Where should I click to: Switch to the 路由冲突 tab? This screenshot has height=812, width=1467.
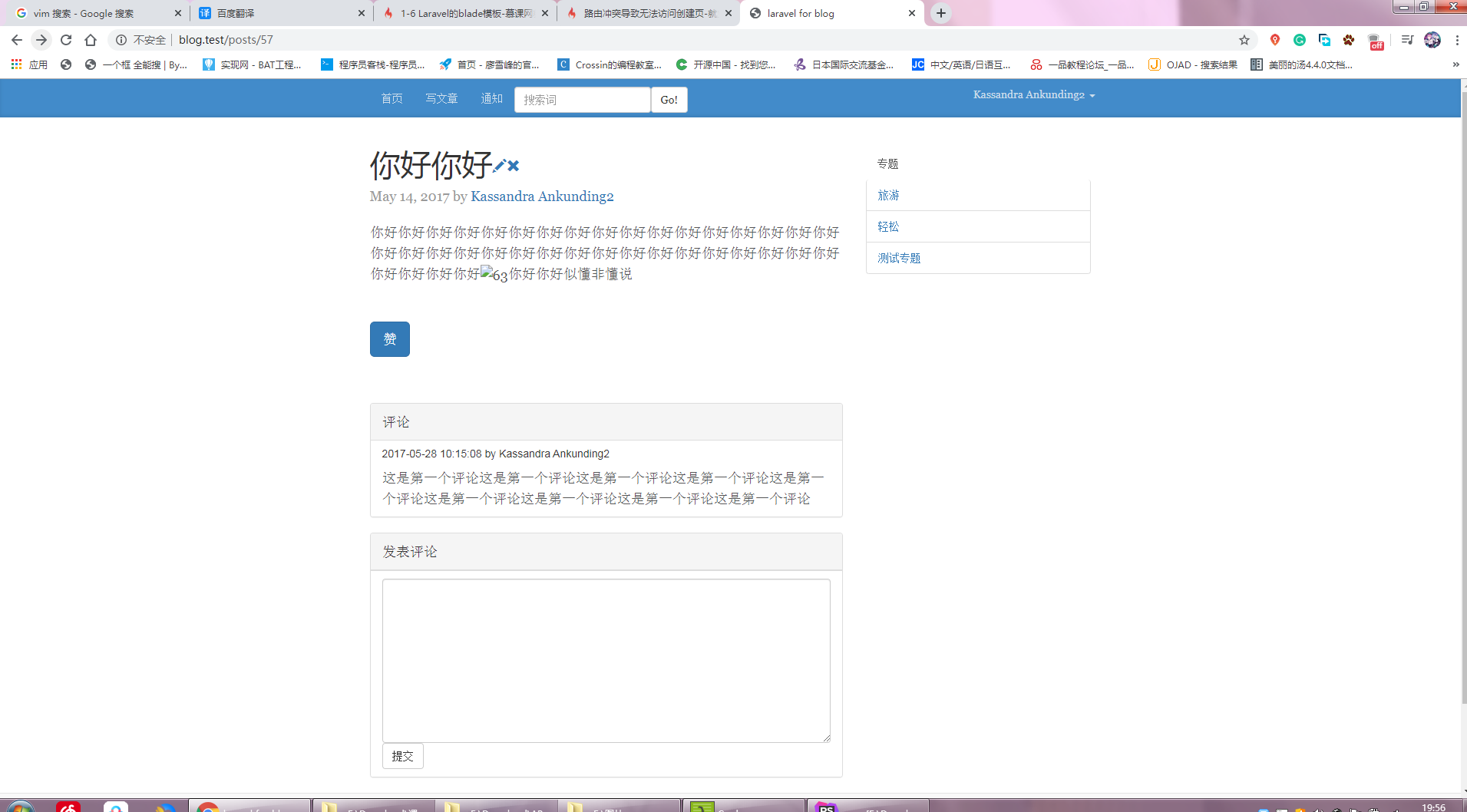point(649,13)
